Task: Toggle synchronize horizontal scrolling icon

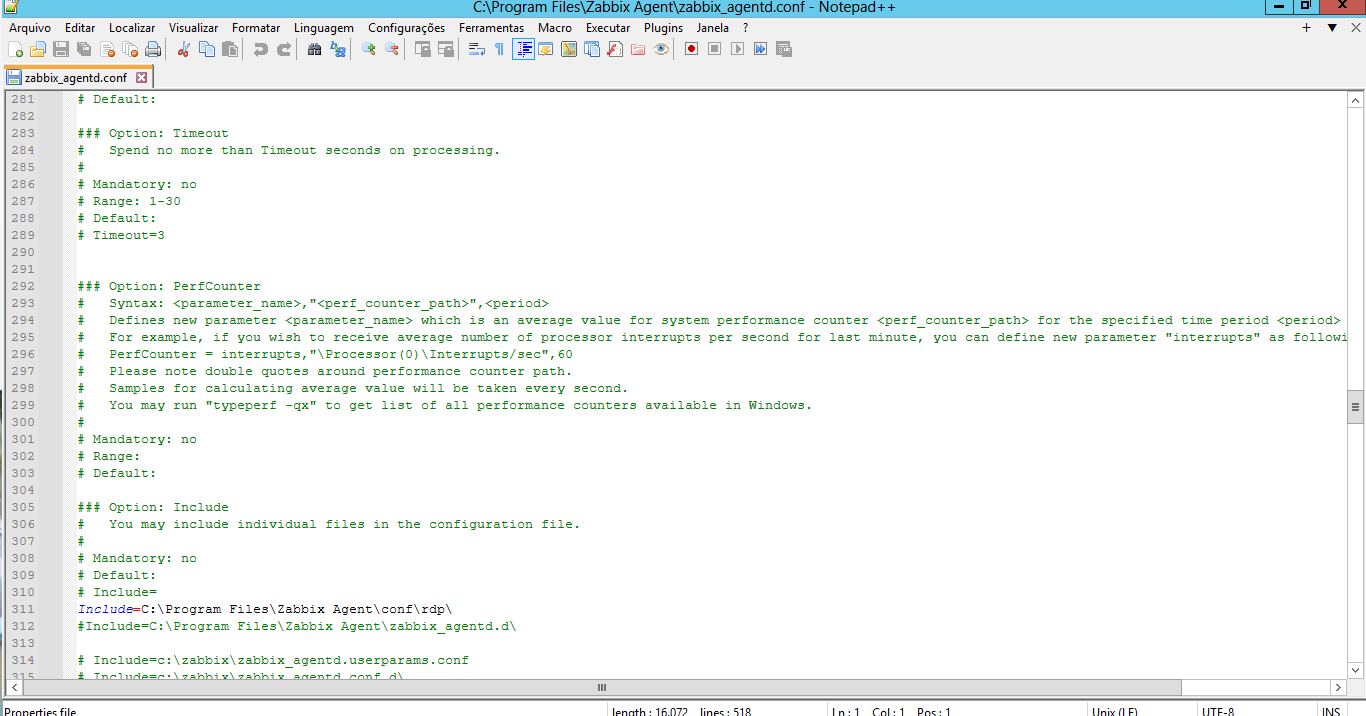Action: pos(446,49)
